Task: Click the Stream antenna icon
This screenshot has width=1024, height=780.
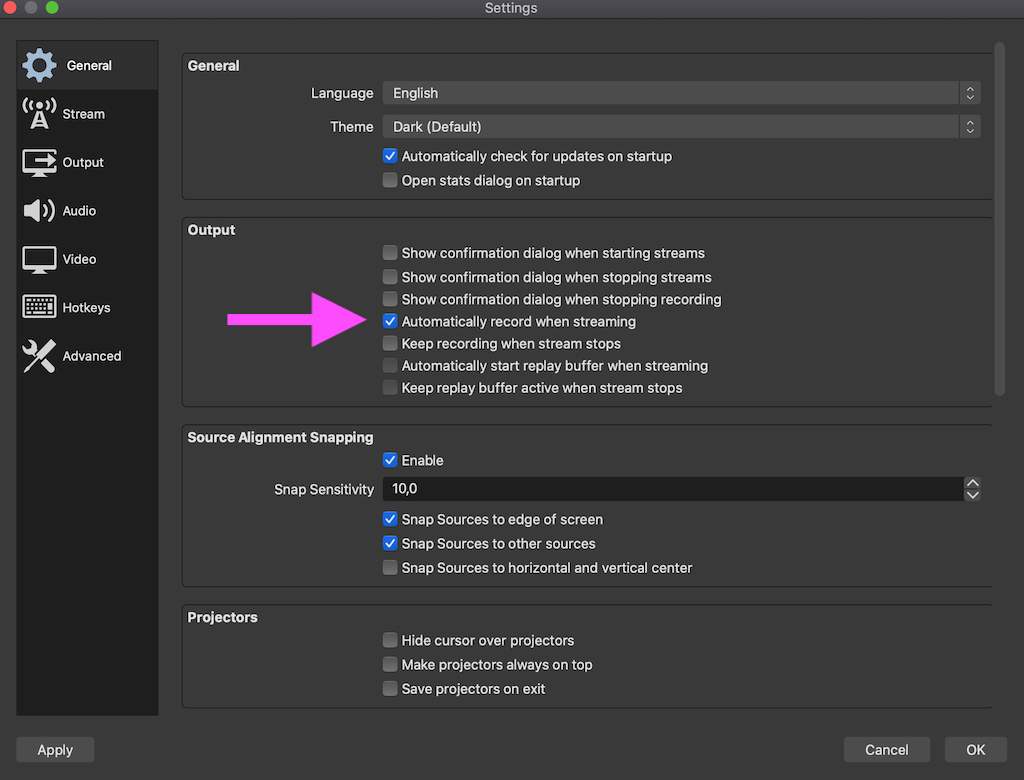Action: [39, 114]
